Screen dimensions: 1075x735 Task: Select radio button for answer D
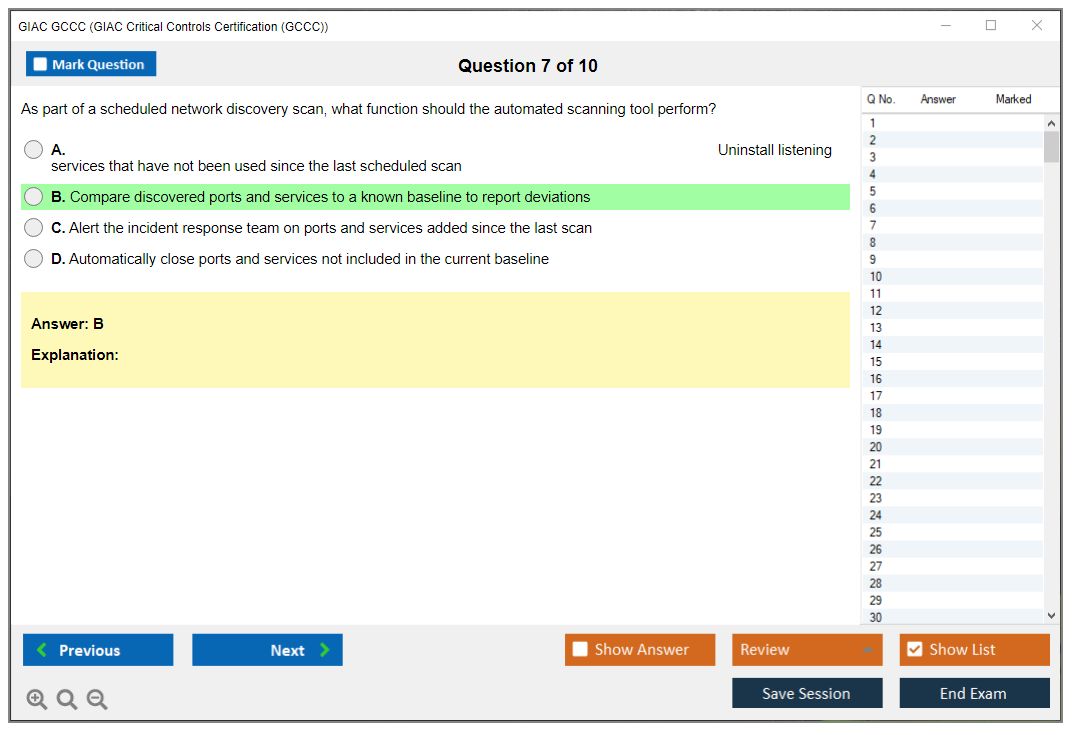click(33, 259)
